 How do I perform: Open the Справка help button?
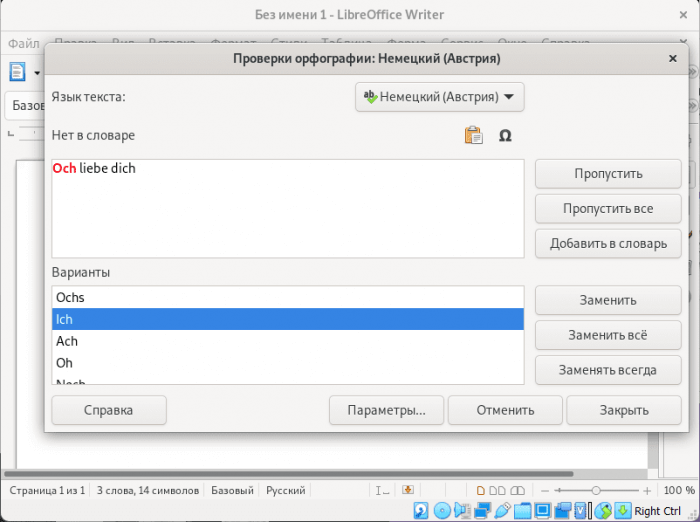pyautogui.click(x=109, y=410)
